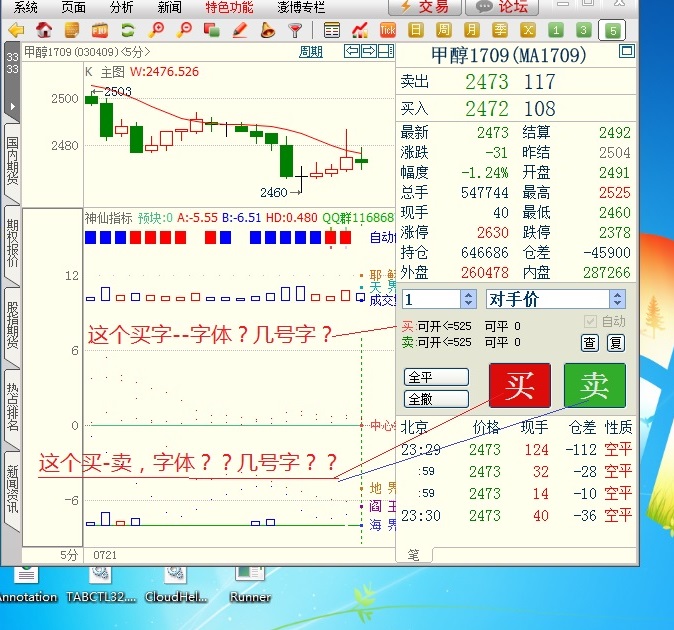674x630 pixels.
Task: Open the 周期 period dropdown link
Action: pos(311,51)
